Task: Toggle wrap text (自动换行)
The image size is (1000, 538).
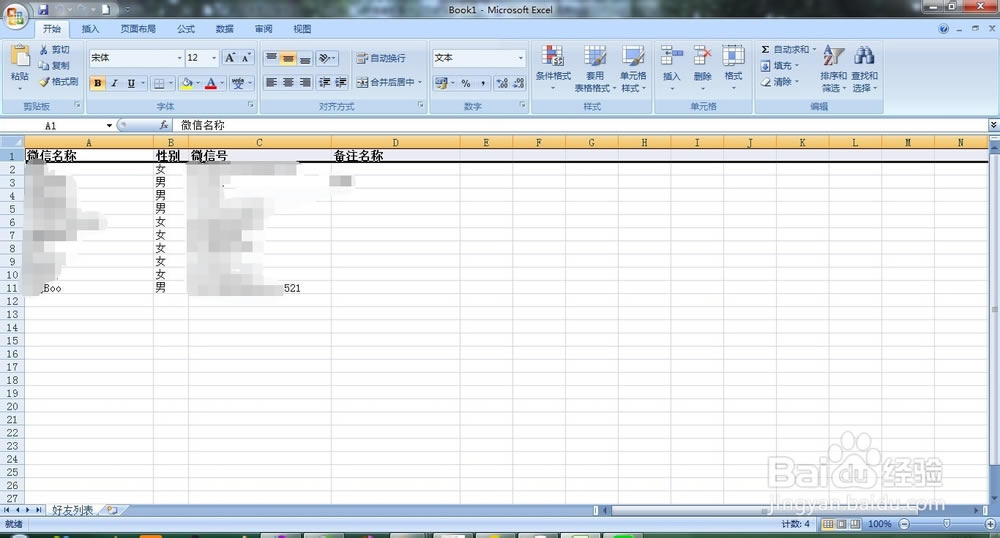Action: (381, 58)
